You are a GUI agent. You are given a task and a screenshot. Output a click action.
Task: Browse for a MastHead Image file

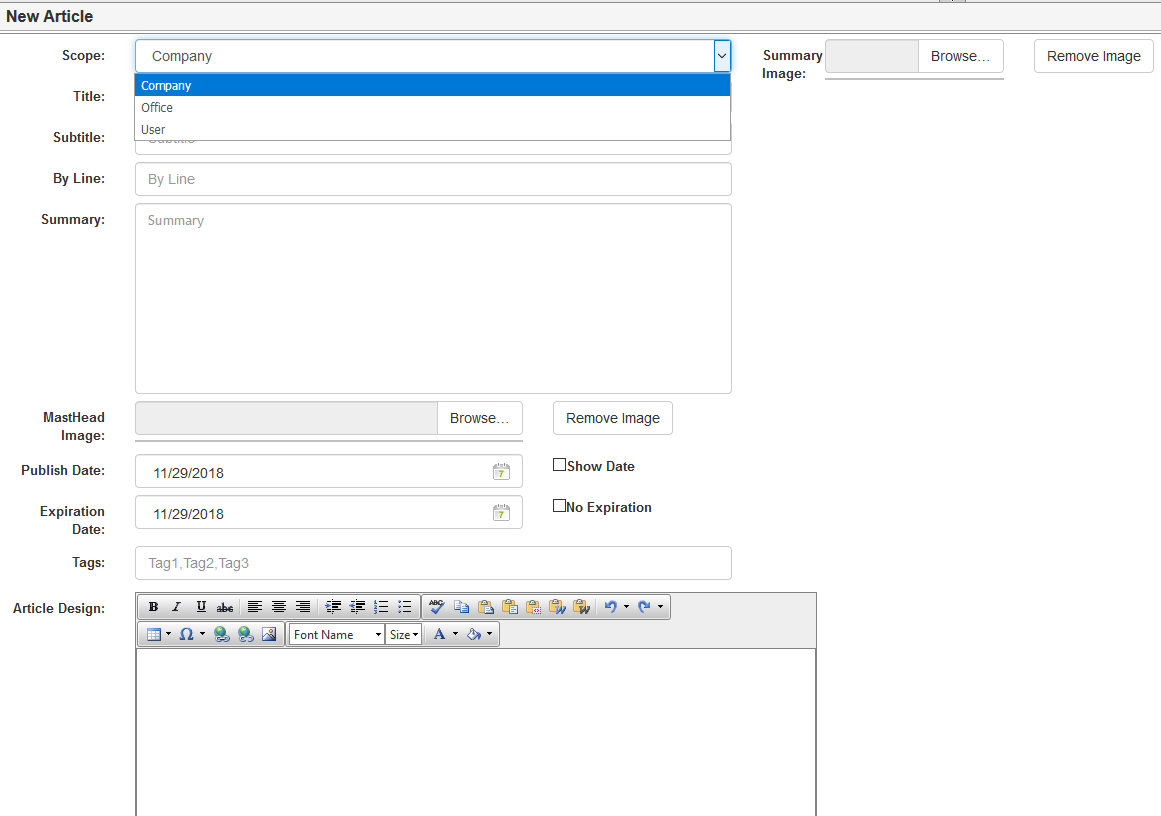coord(480,418)
